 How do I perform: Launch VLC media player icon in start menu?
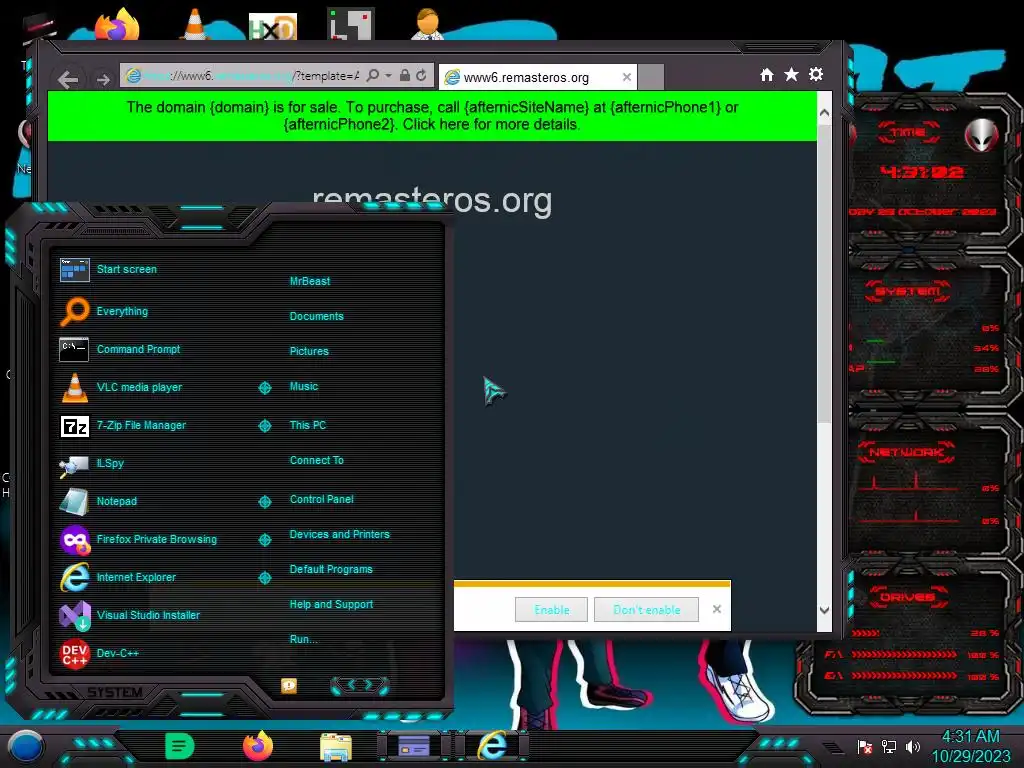[74, 387]
